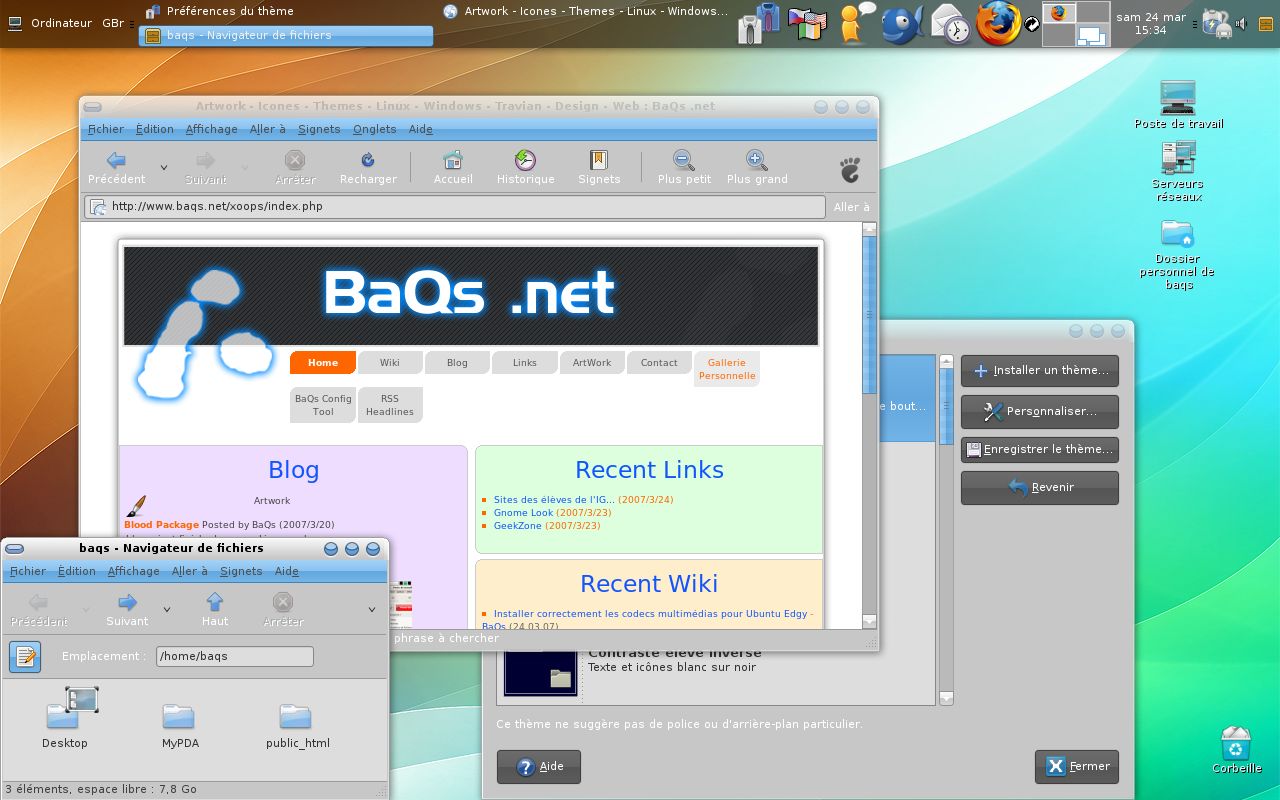
Task: Select the ArtWork tab on BaQs page
Action: click(x=592, y=363)
